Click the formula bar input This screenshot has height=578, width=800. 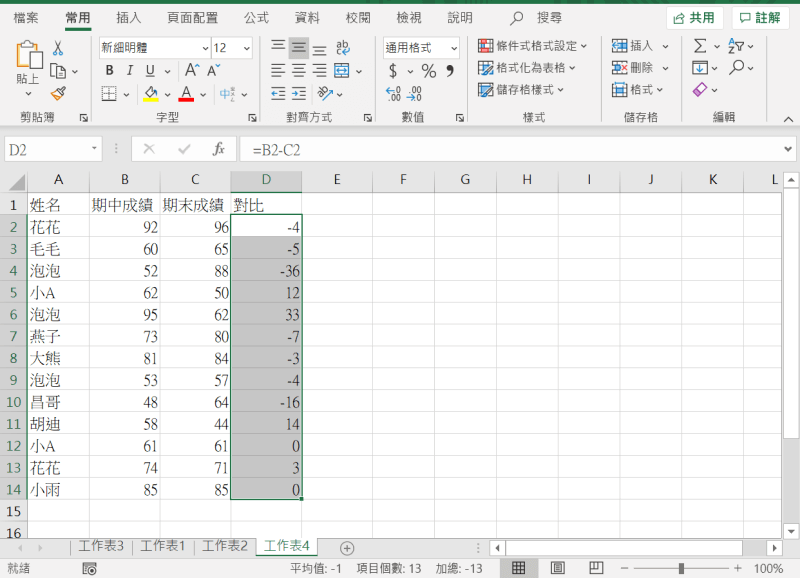(510, 149)
